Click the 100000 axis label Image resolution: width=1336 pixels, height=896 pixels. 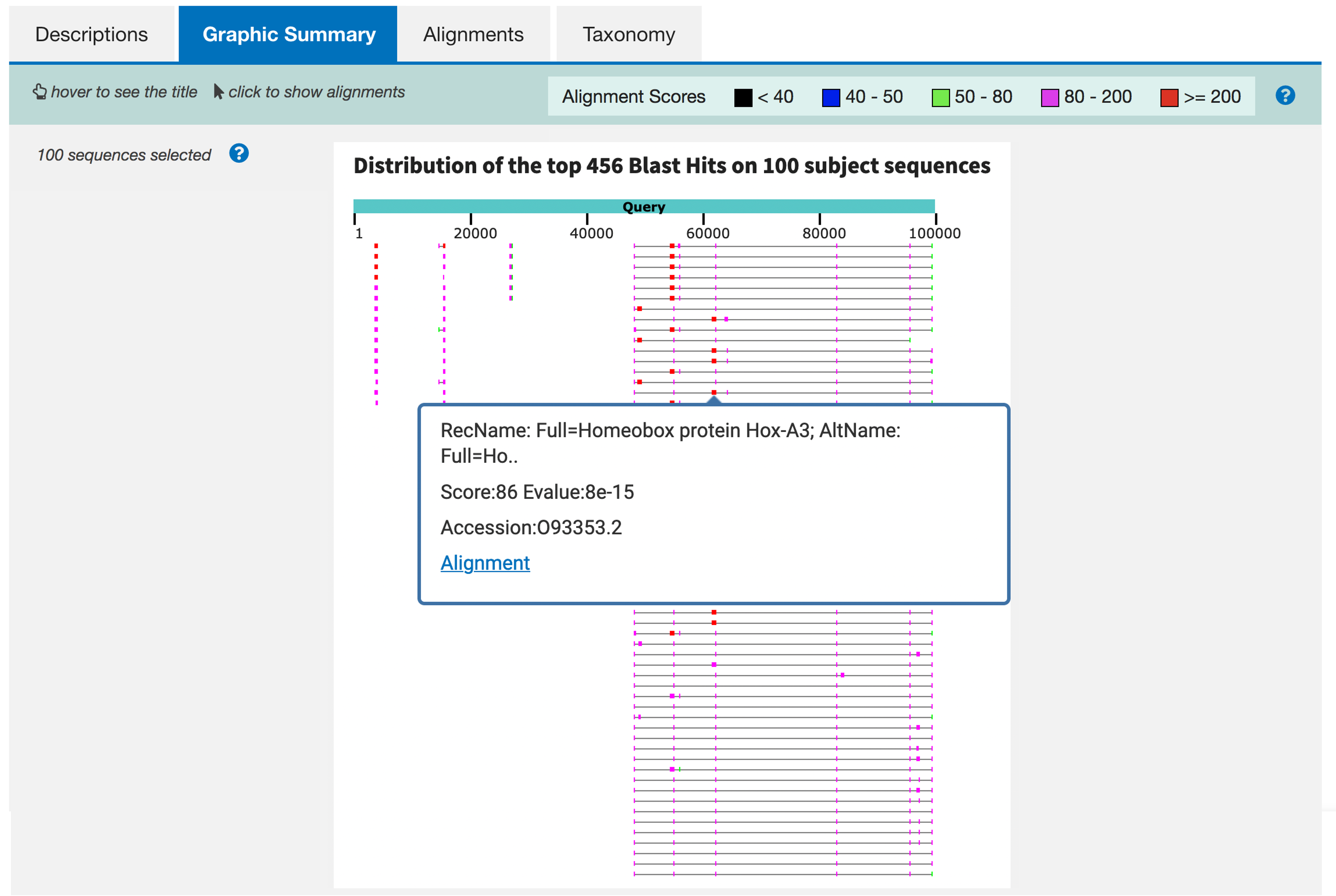tap(935, 233)
